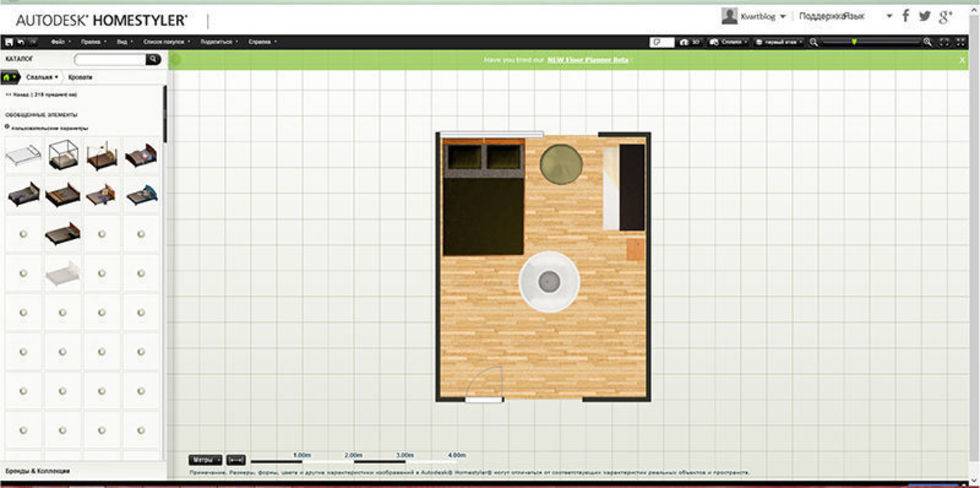Image resolution: width=980 pixels, height=488 pixels.
Task: Switch to 3D view
Action: click(689, 42)
